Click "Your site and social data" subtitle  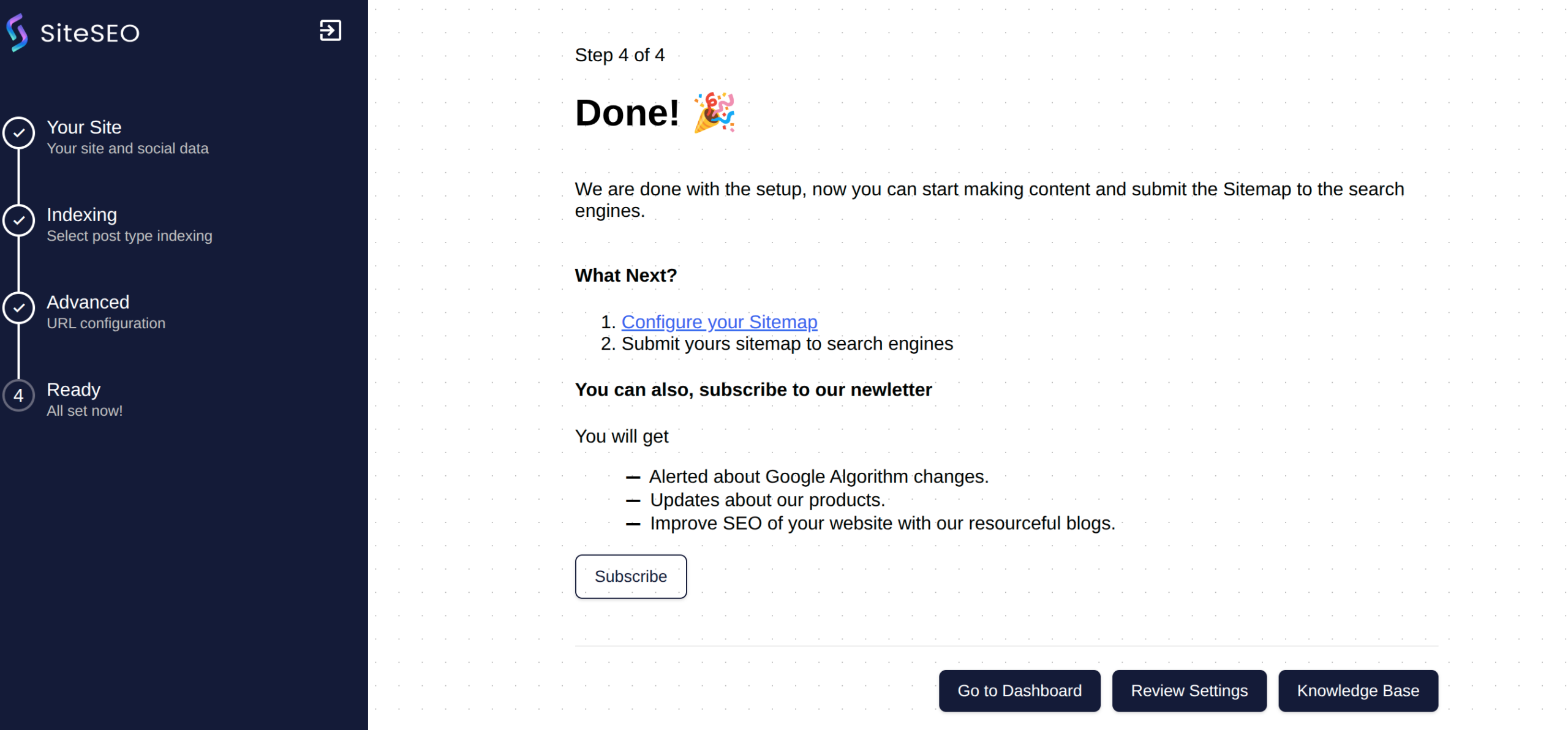(127, 149)
